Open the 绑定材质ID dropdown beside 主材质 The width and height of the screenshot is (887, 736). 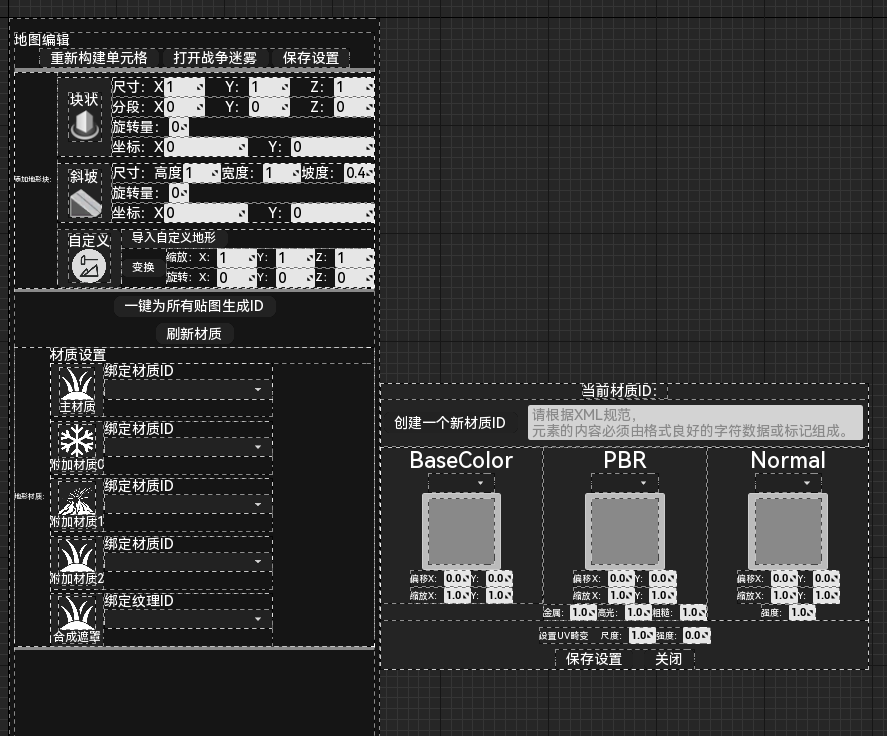[x=188, y=390]
